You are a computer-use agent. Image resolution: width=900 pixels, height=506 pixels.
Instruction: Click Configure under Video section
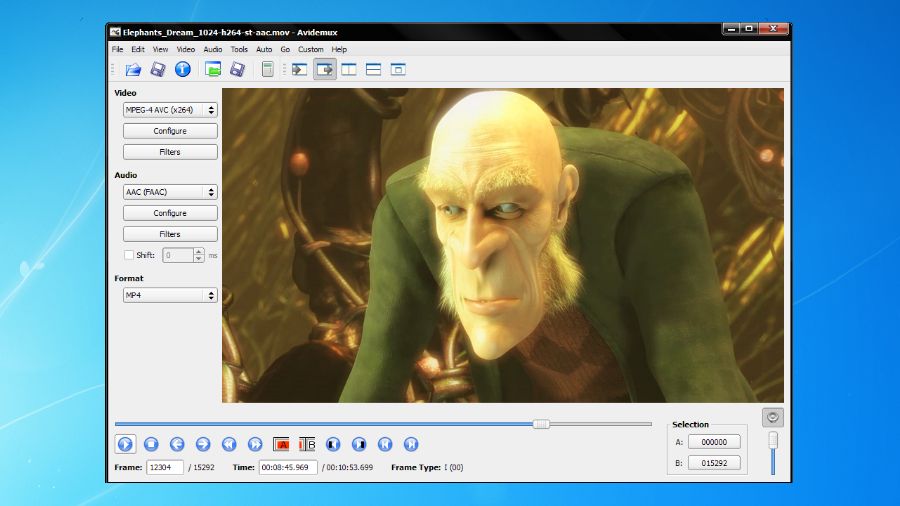(x=170, y=131)
